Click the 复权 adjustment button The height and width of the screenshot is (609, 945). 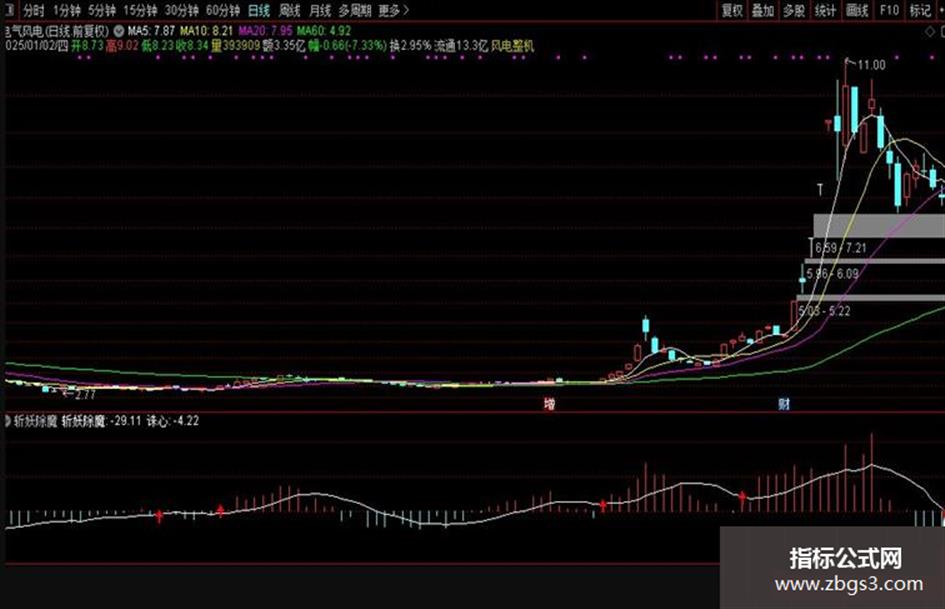[732, 10]
